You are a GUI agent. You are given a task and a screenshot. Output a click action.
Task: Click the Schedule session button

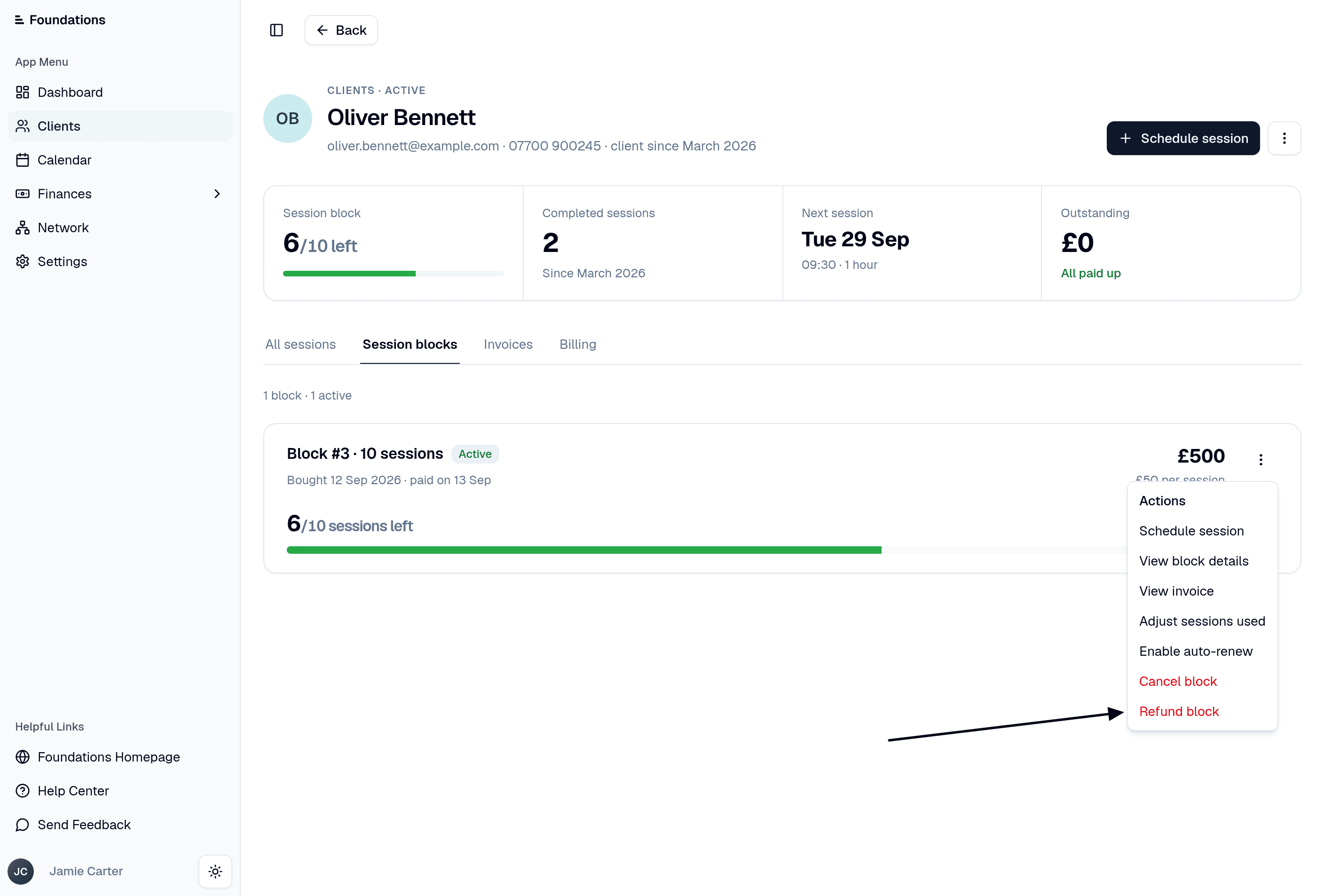click(x=1182, y=138)
